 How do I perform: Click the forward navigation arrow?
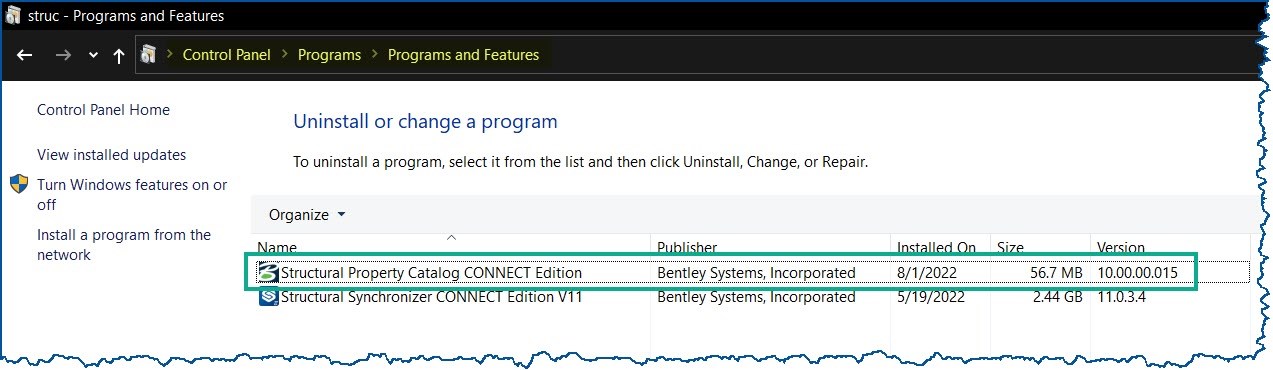click(63, 56)
